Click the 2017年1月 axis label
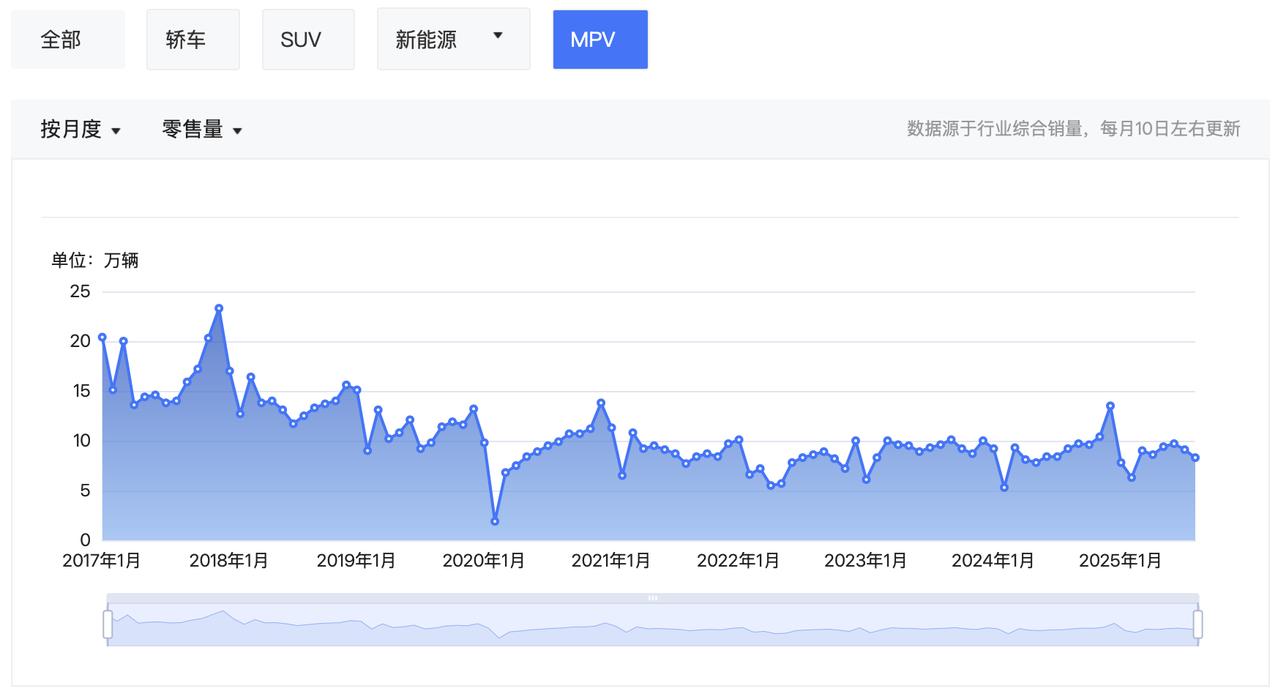This screenshot has height=694, width=1278. pos(102,561)
